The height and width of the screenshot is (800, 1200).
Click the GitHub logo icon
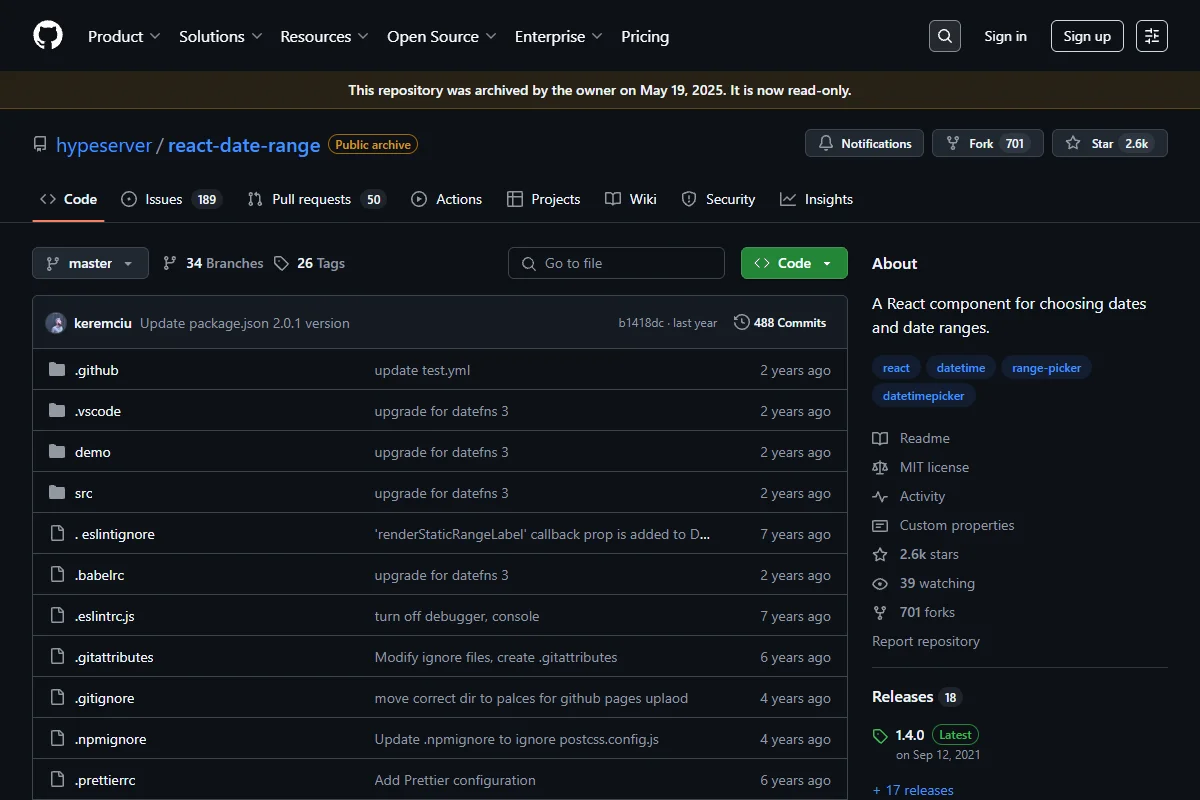tap(48, 36)
